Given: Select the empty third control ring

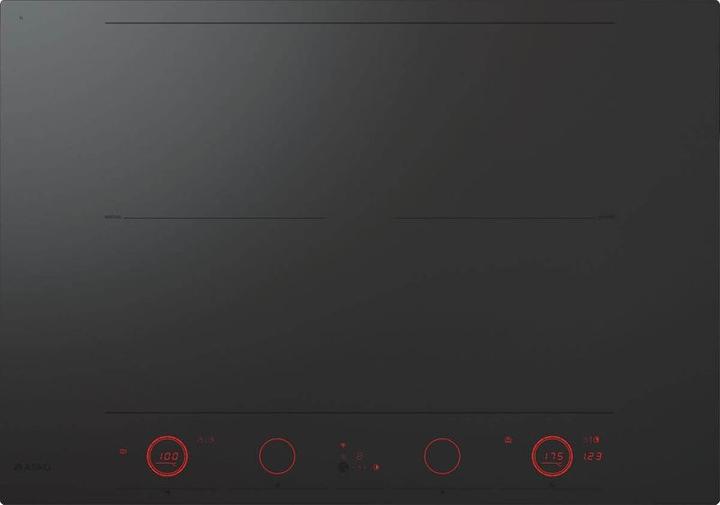Looking at the screenshot, I should (442, 456).
